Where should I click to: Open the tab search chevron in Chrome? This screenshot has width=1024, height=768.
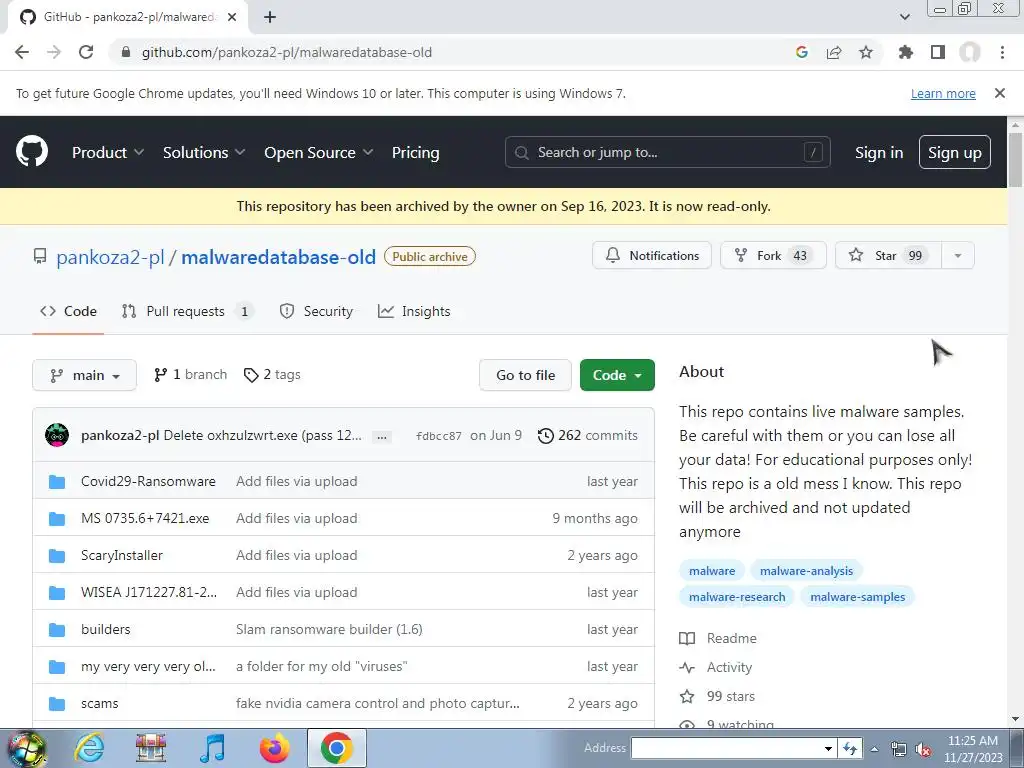point(904,17)
